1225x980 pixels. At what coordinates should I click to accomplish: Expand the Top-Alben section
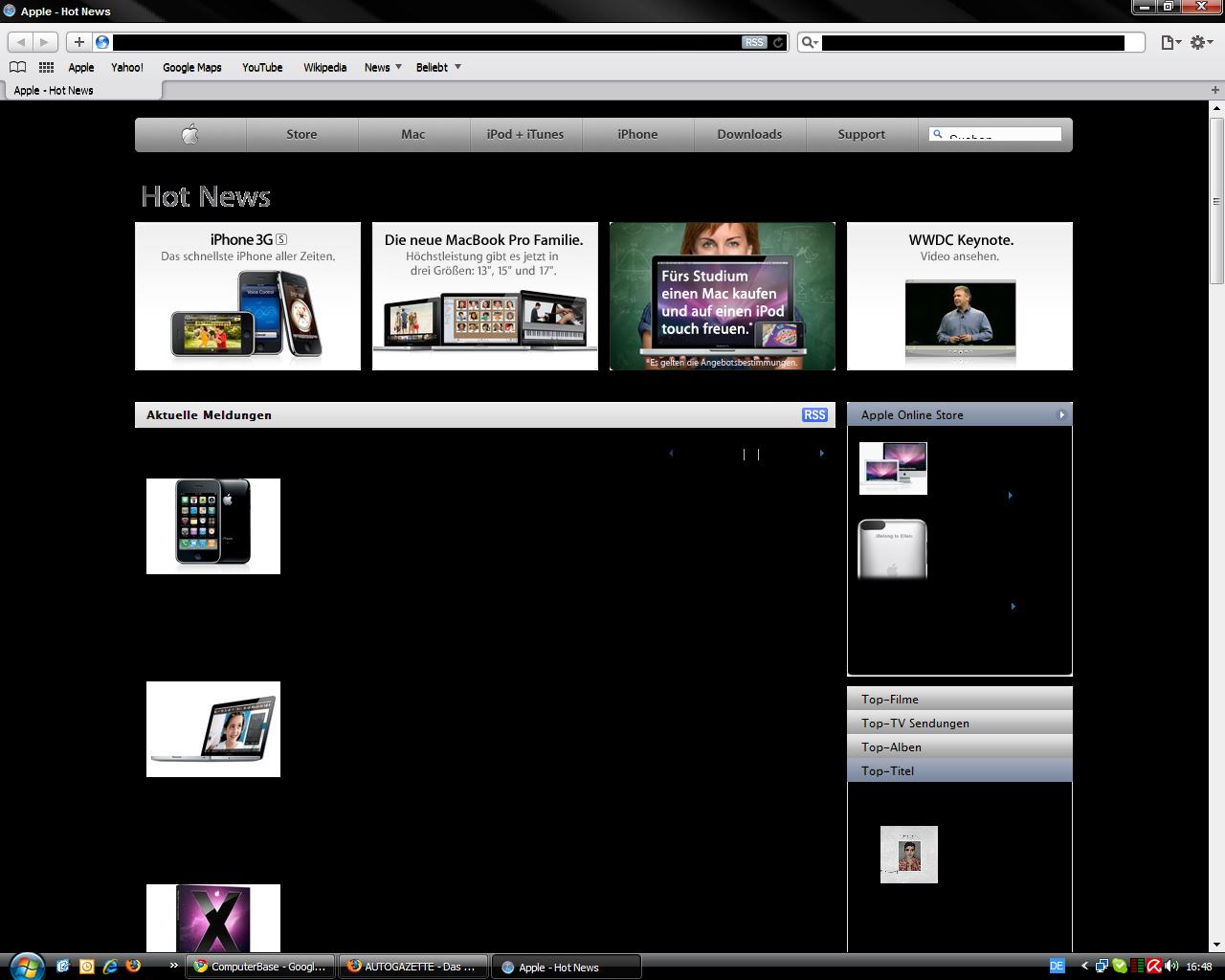tap(960, 746)
